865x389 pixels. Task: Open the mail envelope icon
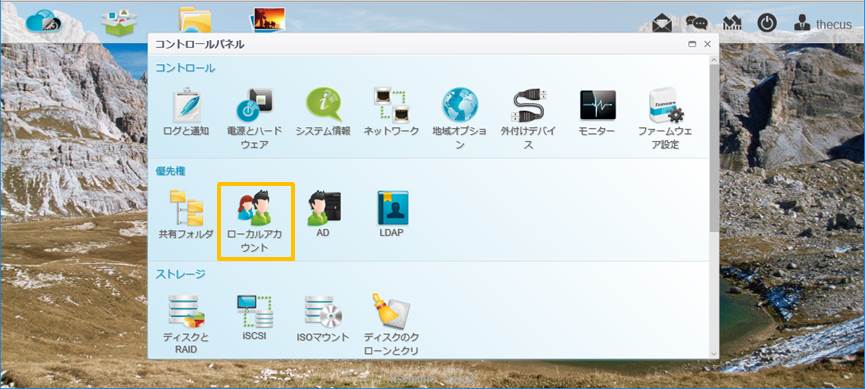662,23
